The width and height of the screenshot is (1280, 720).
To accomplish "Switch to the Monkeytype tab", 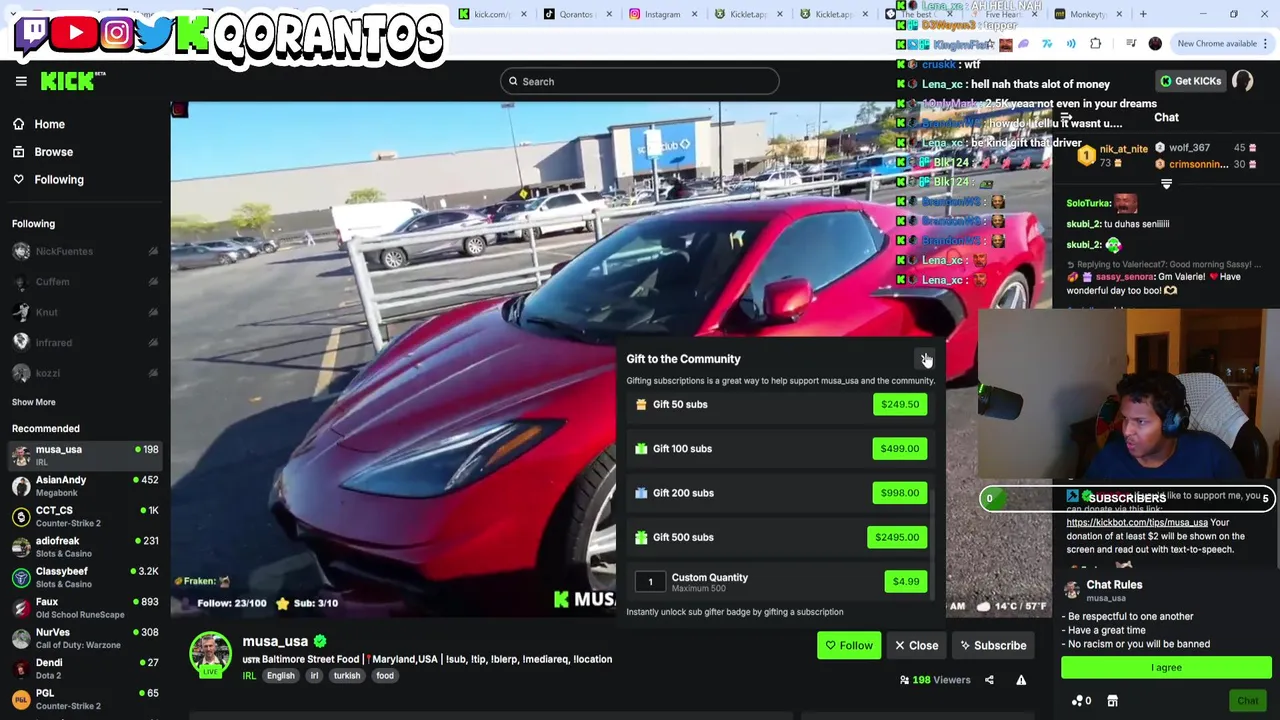I will pyautogui.click(x=1088, y=14).
